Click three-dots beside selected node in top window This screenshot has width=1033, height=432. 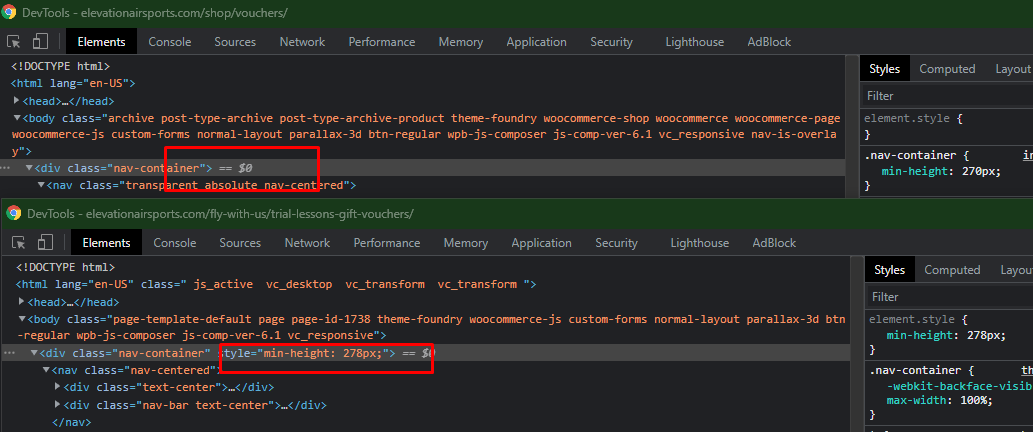click(7, 168)
